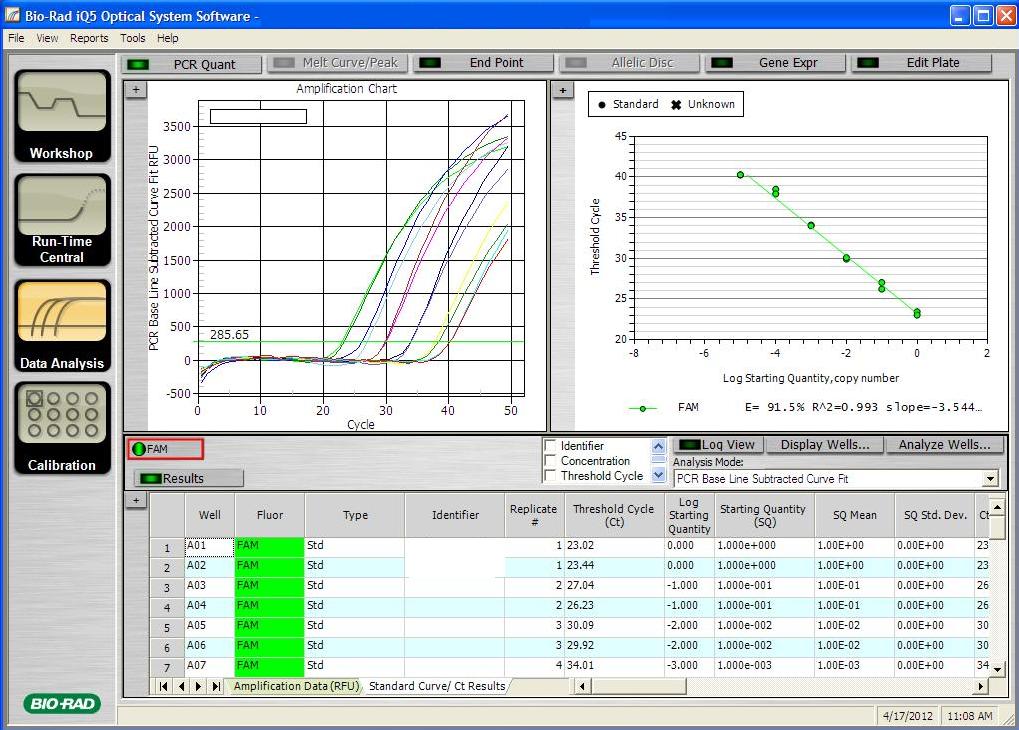Select the Fluor column header
1019x730 pixels.
(x=270, y=515)
